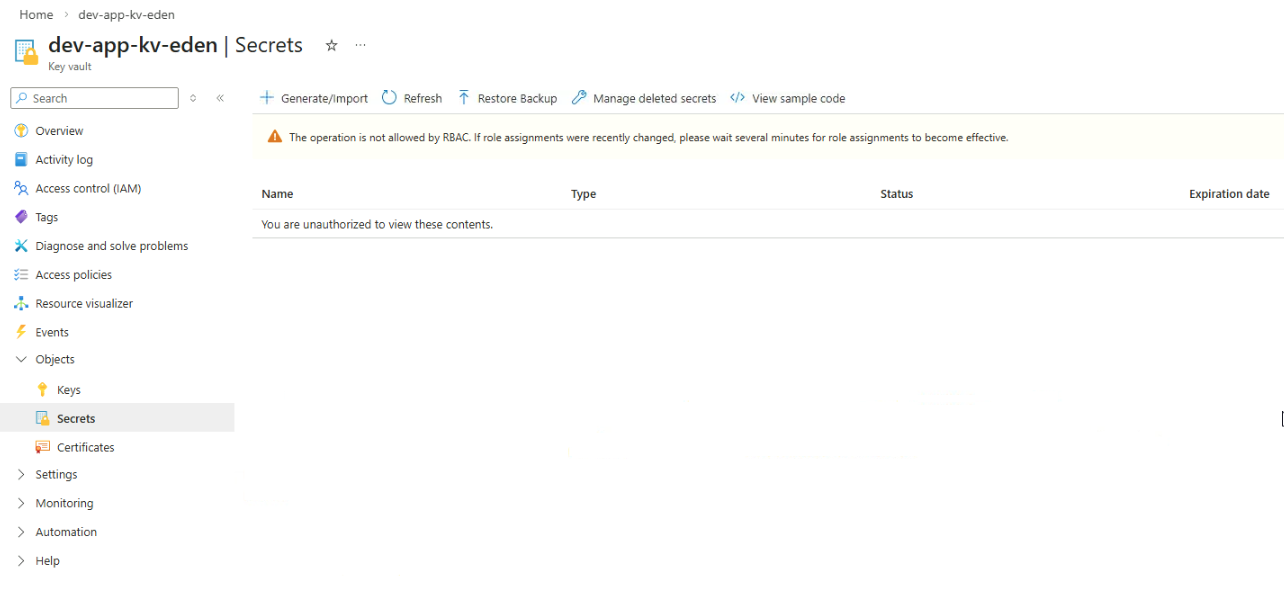Select Activity log in sidebar
The image size is (1284, 590).
tap(64, 160)
